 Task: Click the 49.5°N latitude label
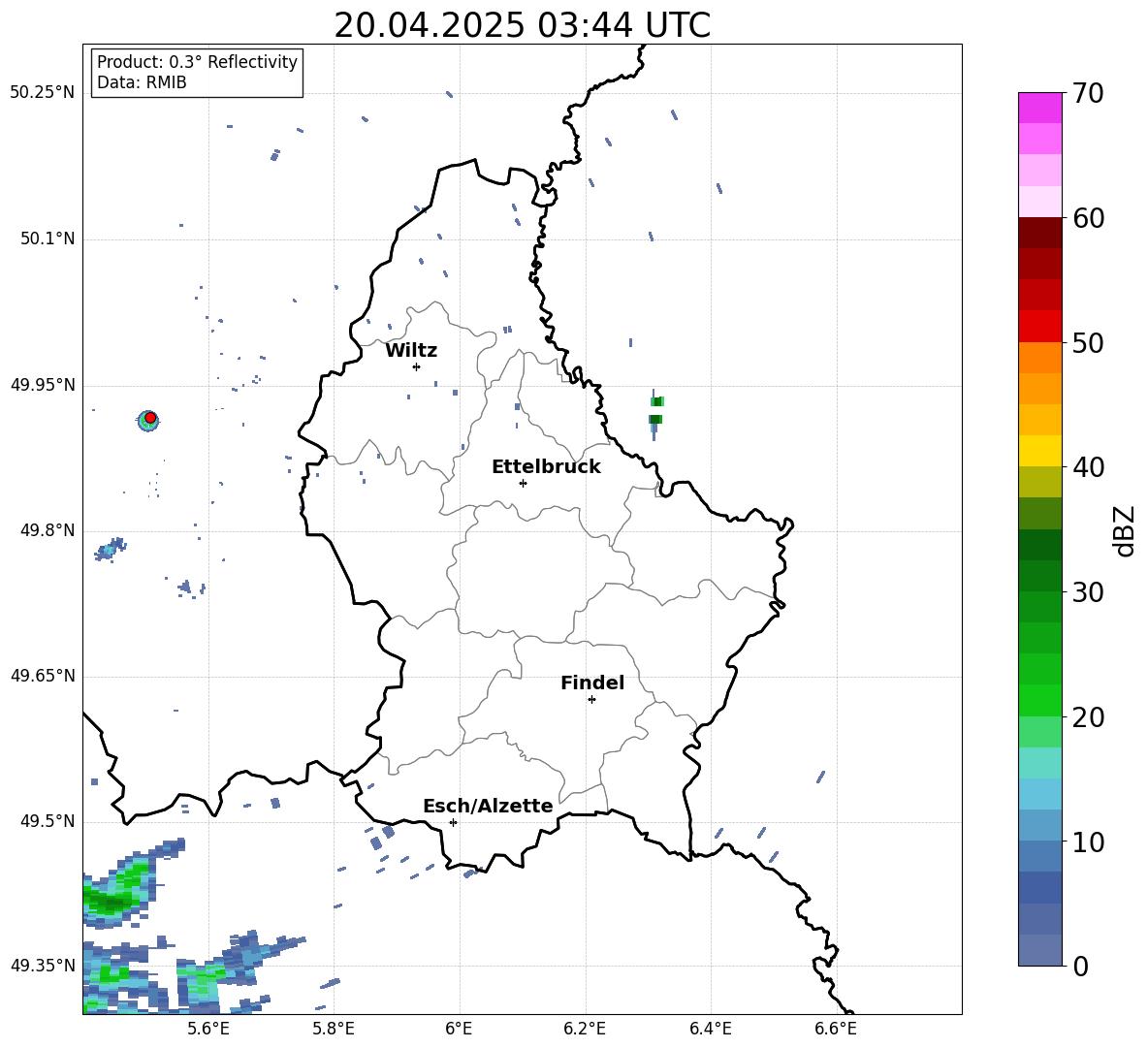[x=48, y=821]
